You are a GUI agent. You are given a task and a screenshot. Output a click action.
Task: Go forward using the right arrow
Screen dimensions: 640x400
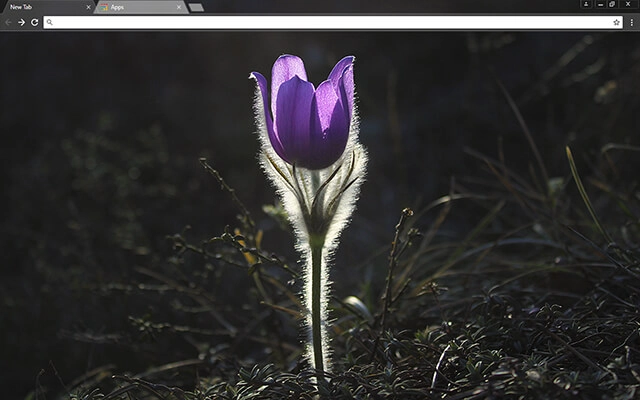pyautogui.click(x=22, y=22)
